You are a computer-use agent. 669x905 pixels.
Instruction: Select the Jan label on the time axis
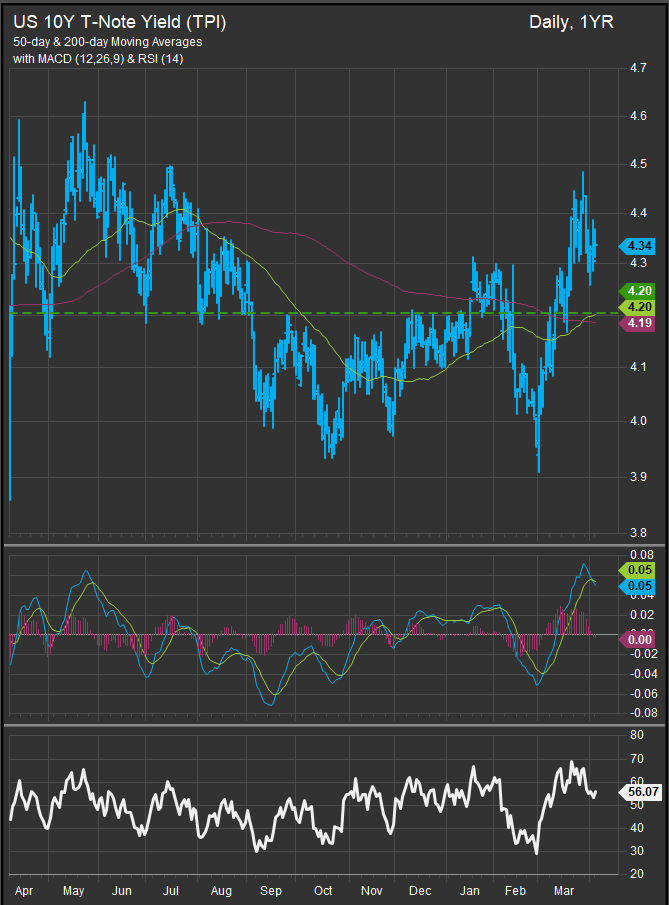point(469,888)
